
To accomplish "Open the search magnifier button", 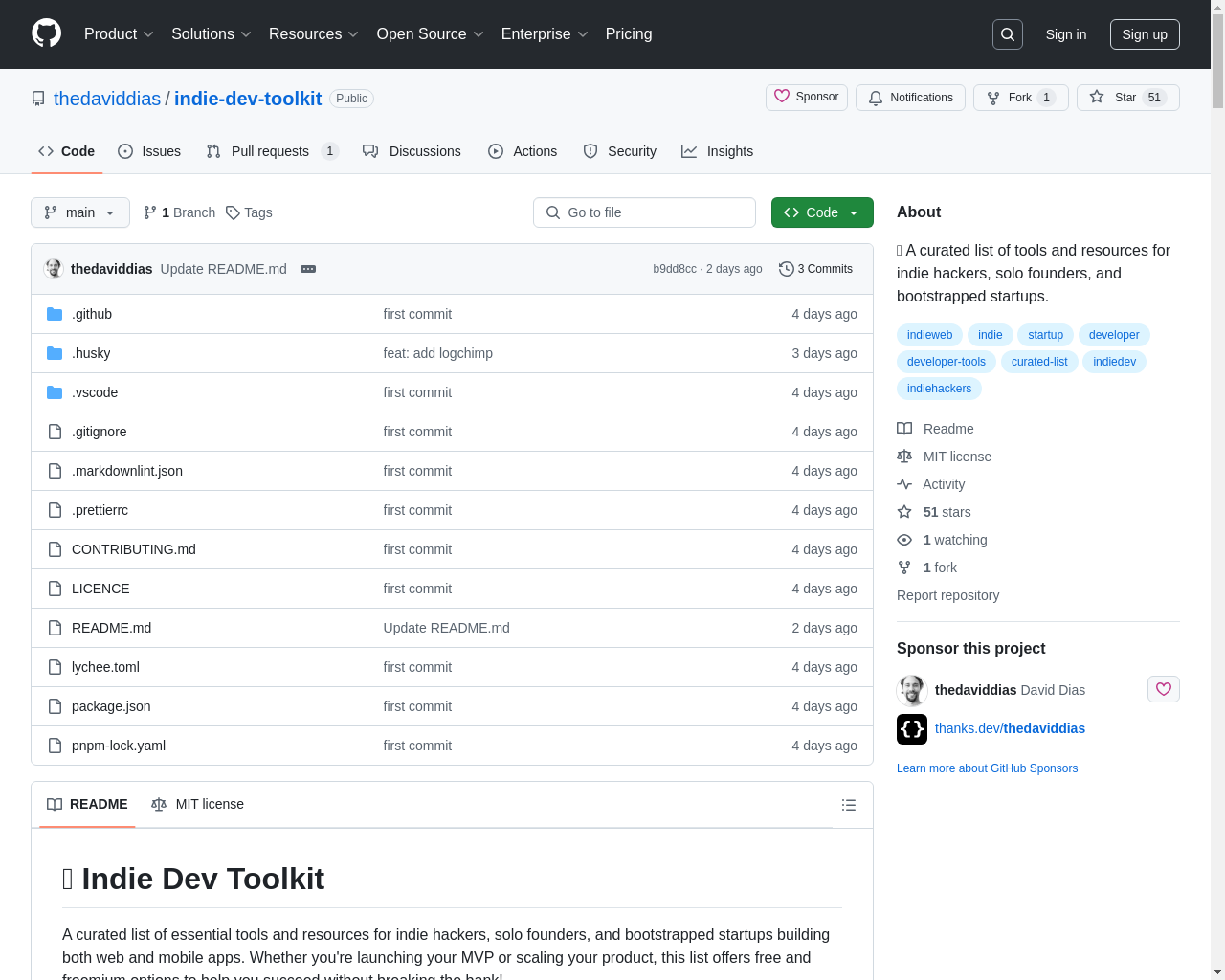I will (1008, 34).
